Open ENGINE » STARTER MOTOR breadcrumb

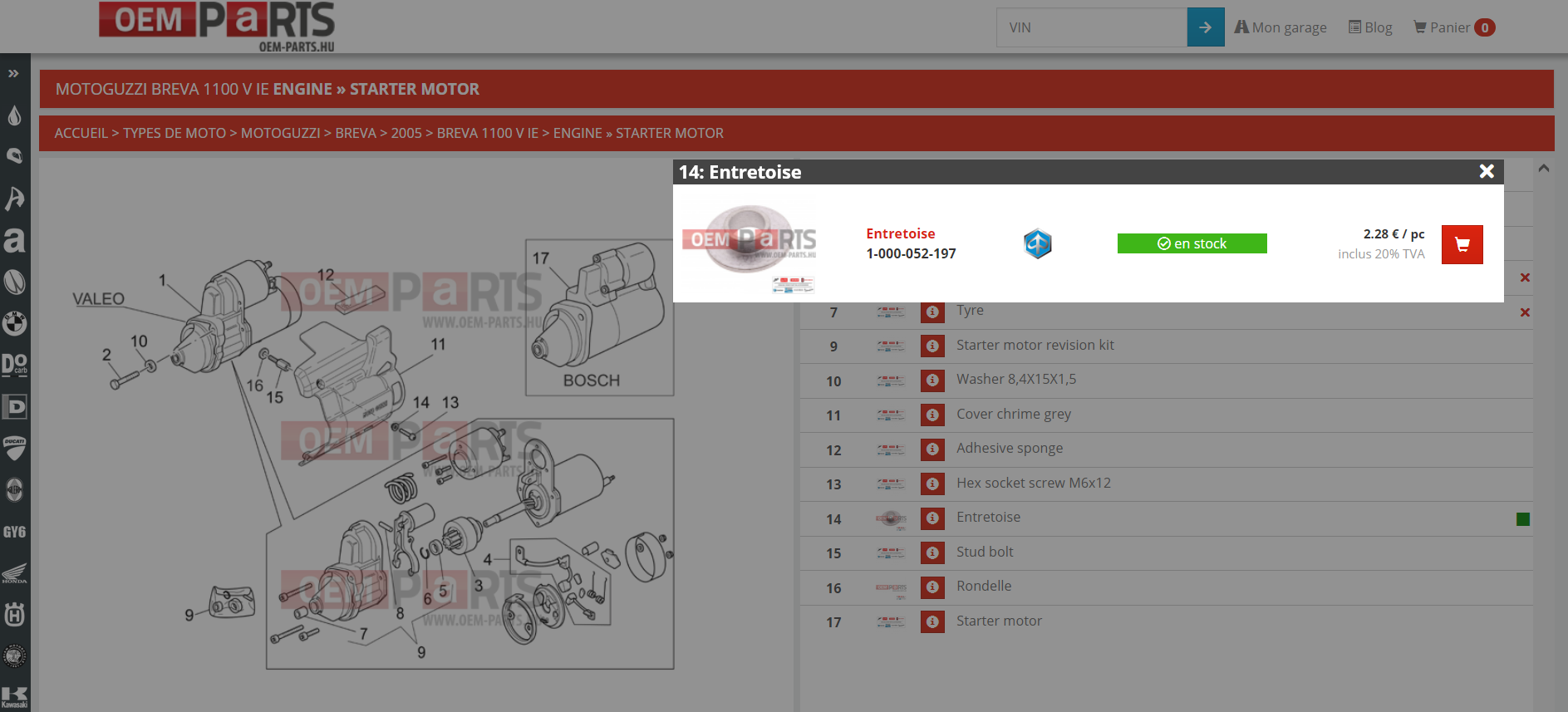click(x=638, y=133)
